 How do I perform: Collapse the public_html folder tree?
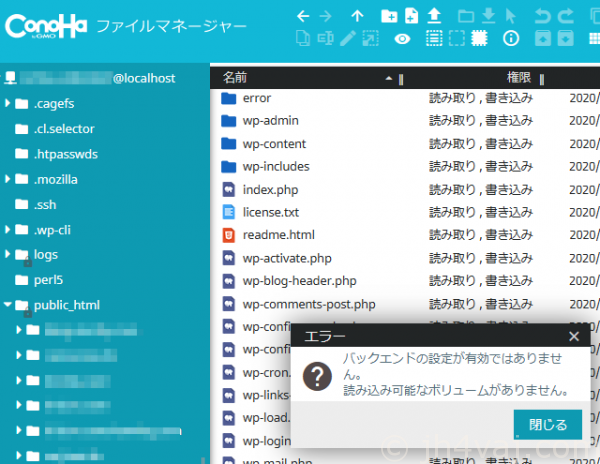(8, 306)
